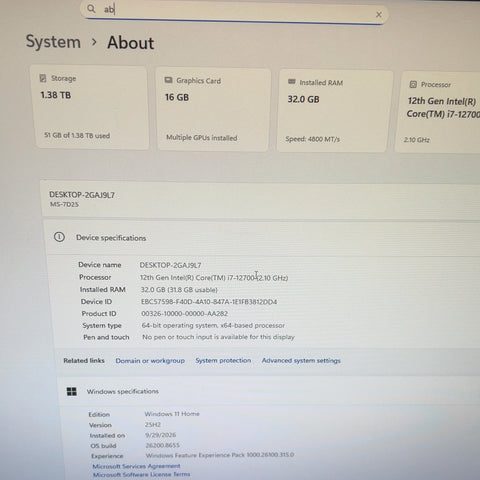
Task: Click the Graphics Card icon
Action: (168, 80)
